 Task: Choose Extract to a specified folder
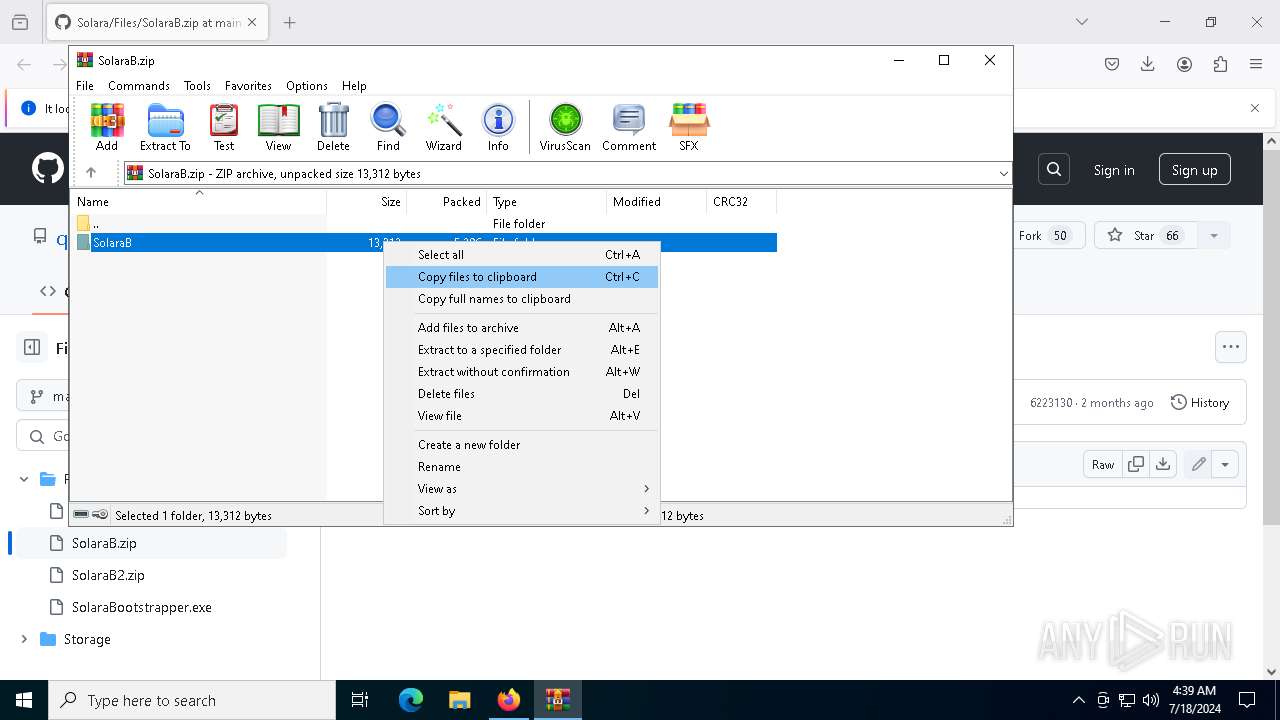522,350
